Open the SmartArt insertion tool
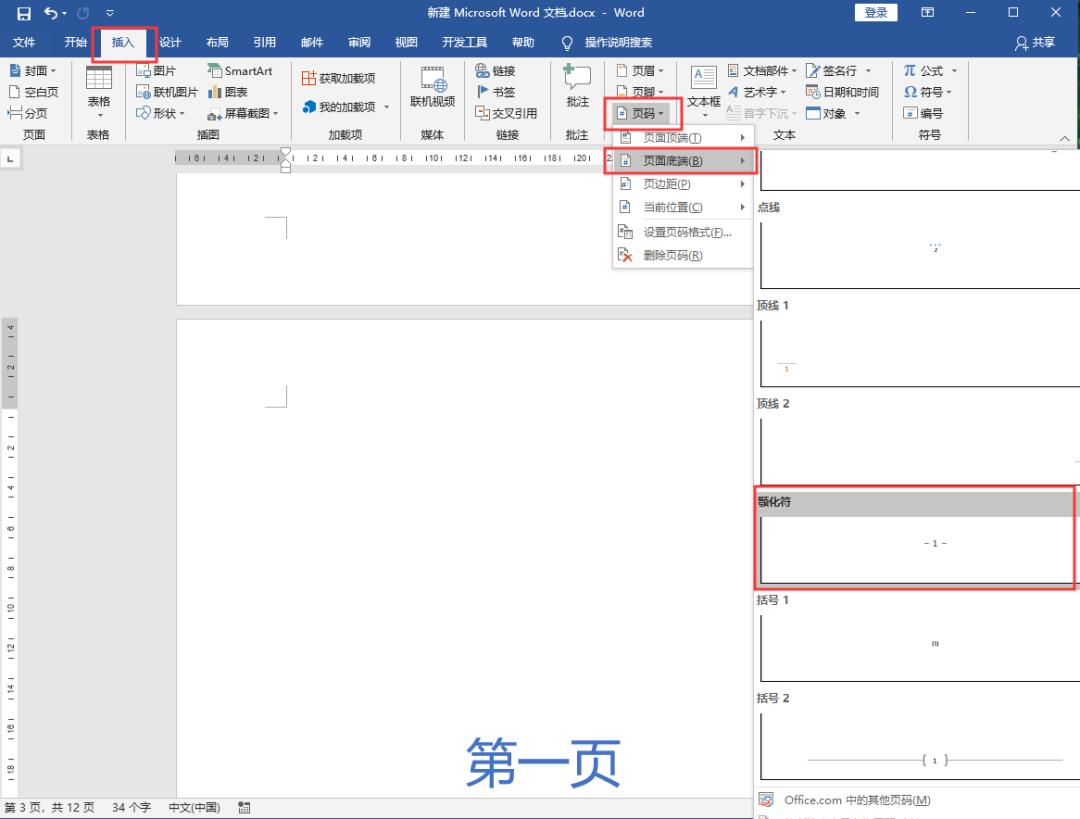The width and height of the screenshot is (1080, 819). pyautogui.click(x=241, y=70)
